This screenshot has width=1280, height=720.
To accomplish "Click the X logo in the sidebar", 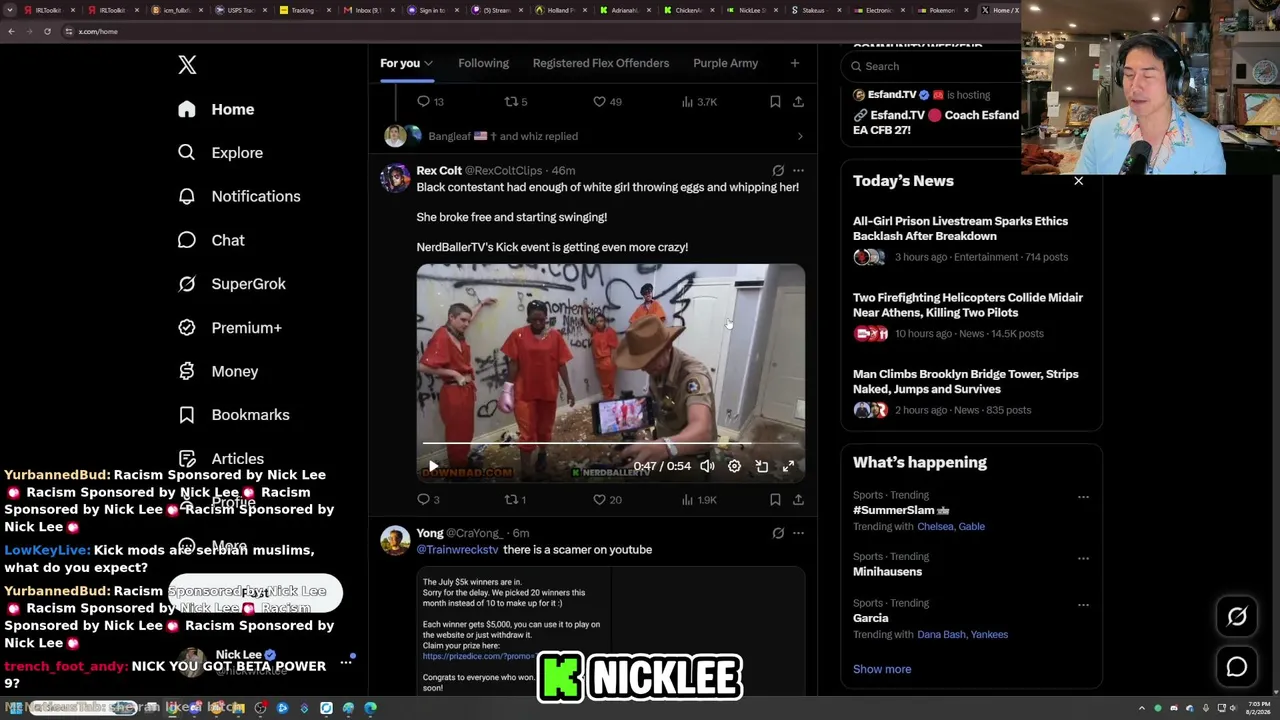I will [187, 65].
